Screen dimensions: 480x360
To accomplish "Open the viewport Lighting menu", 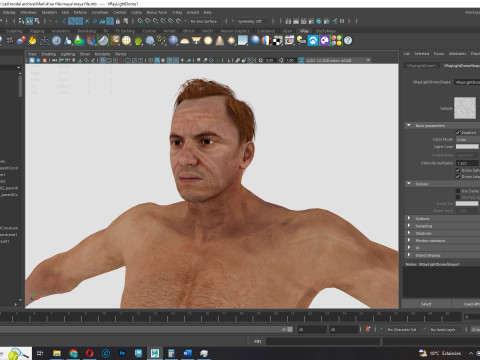I will 68,54.
